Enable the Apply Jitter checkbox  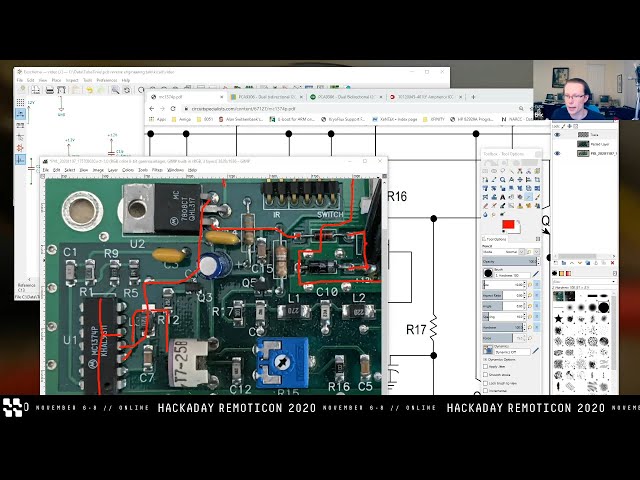(485, 367)
